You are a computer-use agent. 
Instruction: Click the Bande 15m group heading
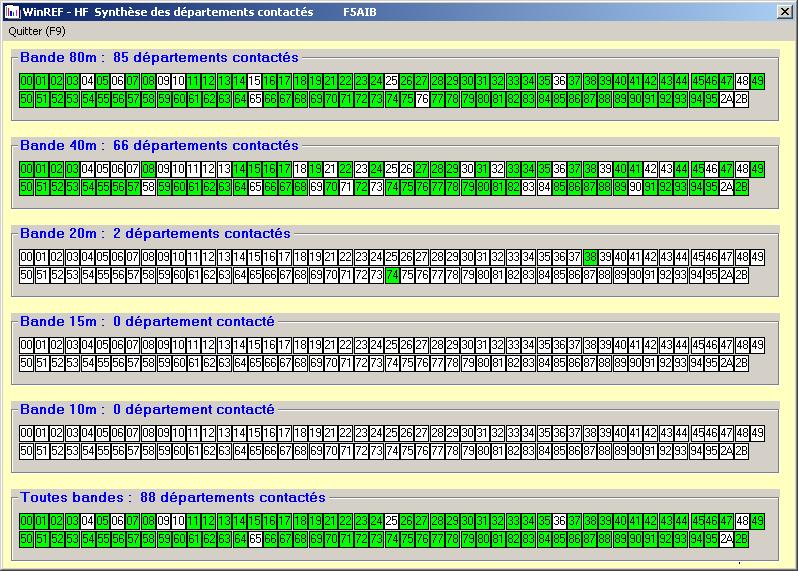[147, 322]
